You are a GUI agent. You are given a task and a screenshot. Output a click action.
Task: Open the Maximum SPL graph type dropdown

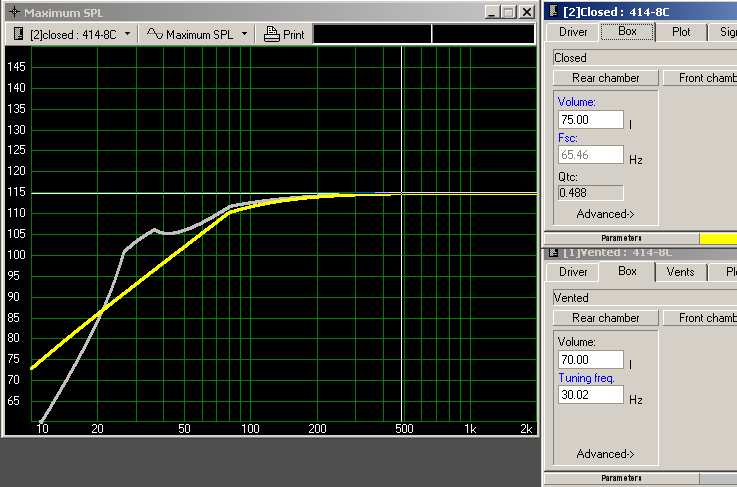(x=244, y=34)
